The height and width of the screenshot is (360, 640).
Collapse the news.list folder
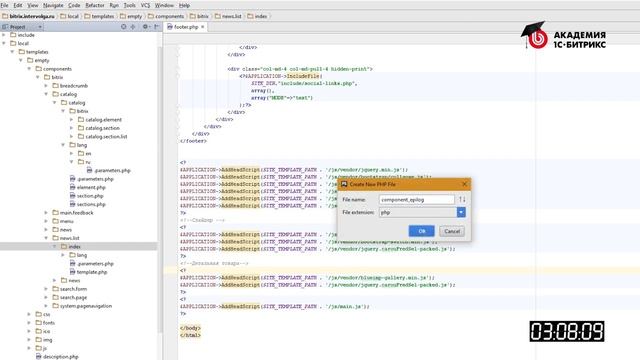[x=46, y=238]
